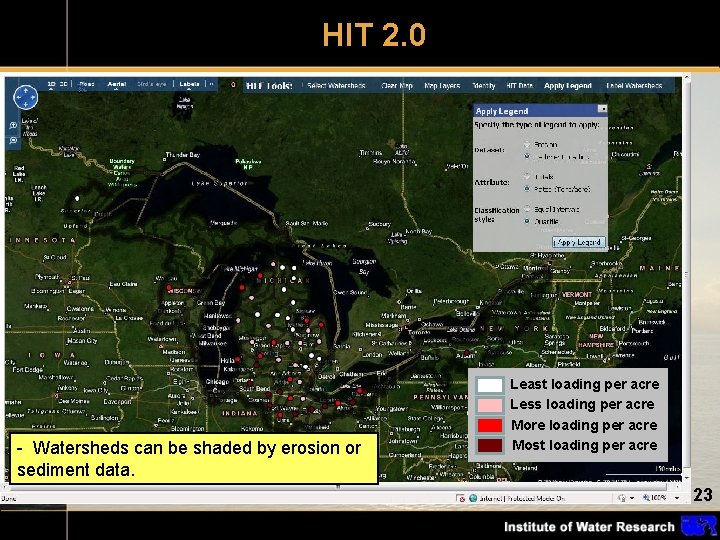Click the Green Bay label on map
Viewport: 720px width, 540px height.
[211, 303]
